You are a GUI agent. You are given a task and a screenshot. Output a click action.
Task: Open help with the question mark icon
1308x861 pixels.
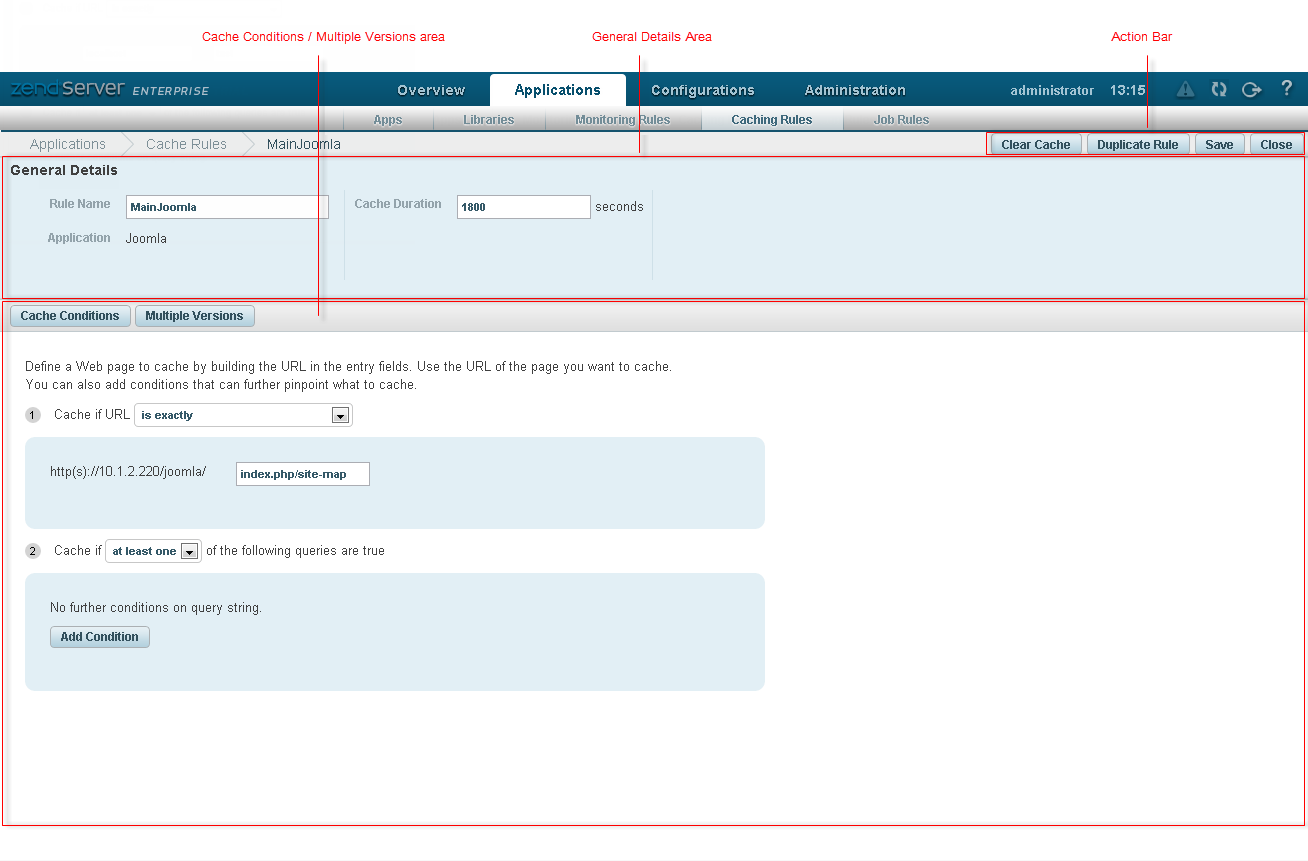click(1286, 89)
